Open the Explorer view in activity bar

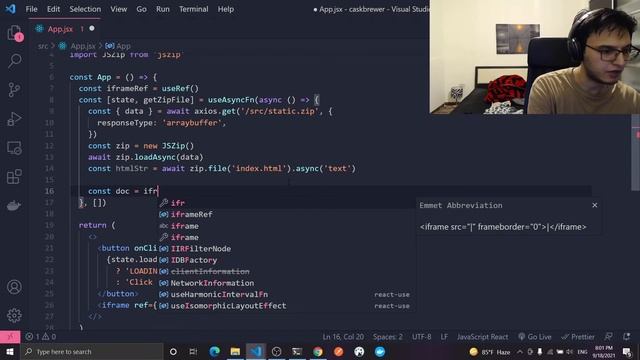click(14, 33)
